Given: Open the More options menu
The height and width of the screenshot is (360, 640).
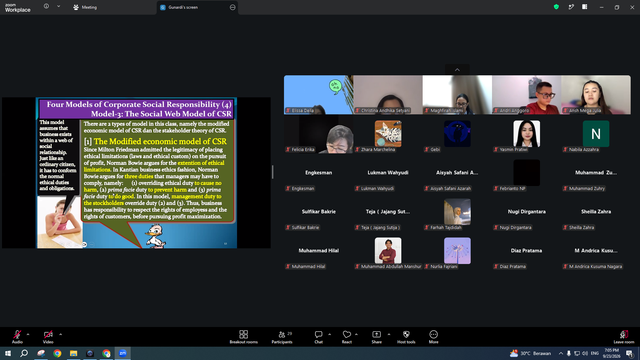Looking at the screenshot, I should (x=433, y=337).
